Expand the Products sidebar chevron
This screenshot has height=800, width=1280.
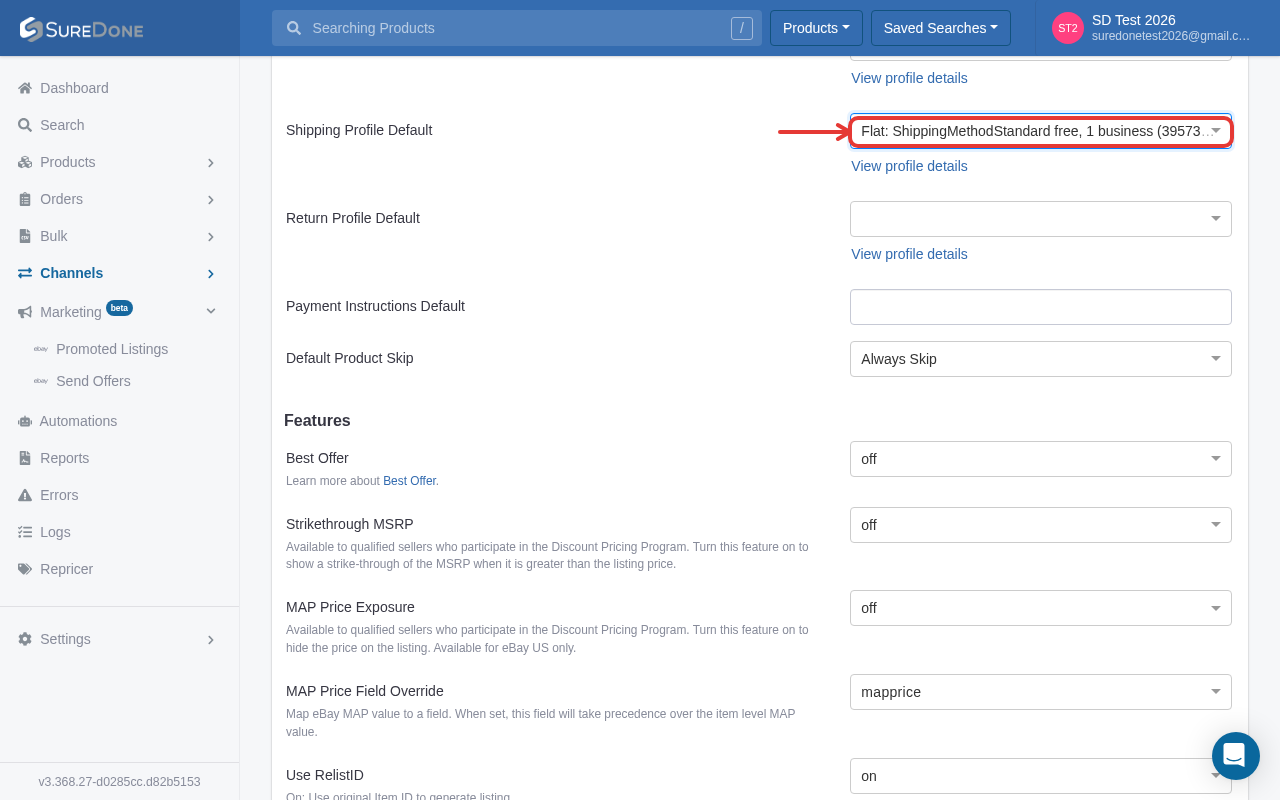point(211,162)
